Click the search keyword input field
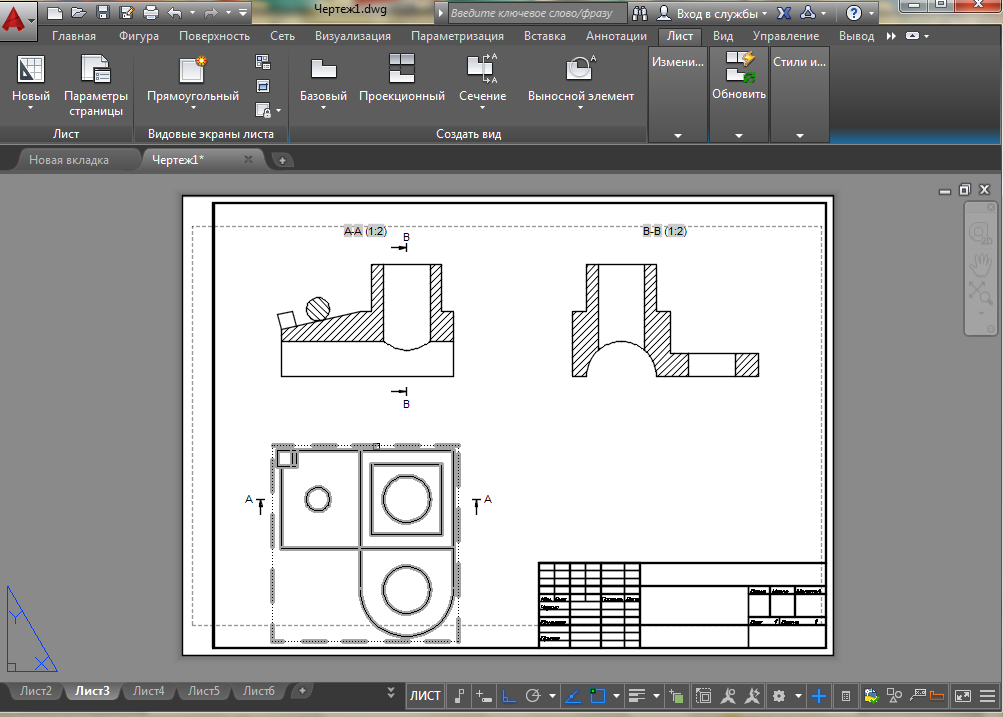1003x717 pixels. (x=536, y=13)
